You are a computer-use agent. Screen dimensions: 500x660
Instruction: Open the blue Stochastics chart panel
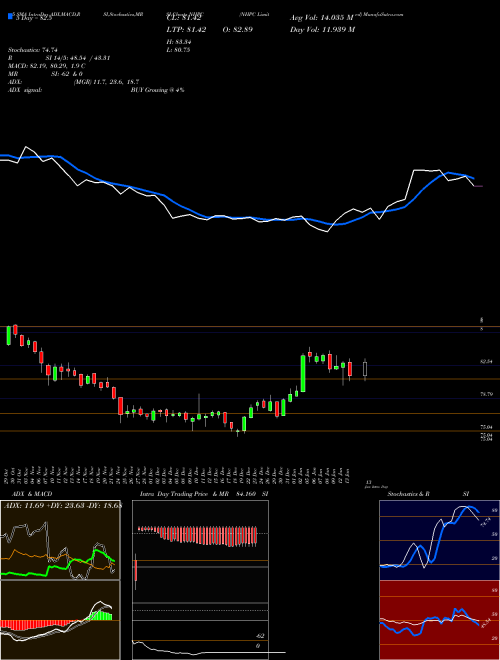click(439, 540)
